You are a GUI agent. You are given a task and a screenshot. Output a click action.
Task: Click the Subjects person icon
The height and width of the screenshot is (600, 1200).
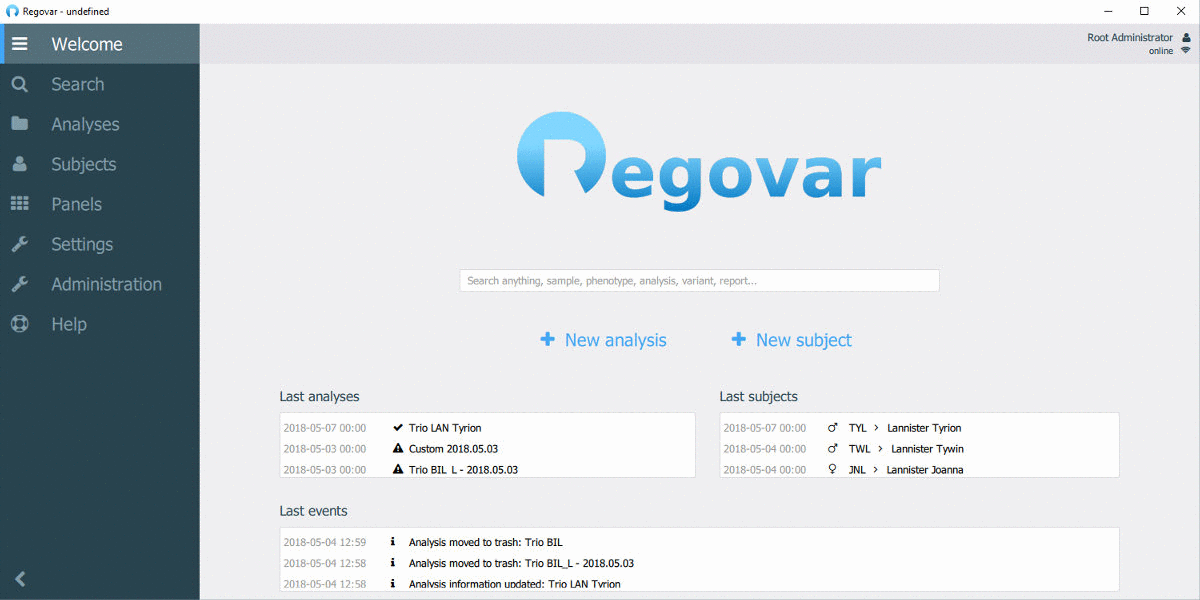tap(20, 164)
